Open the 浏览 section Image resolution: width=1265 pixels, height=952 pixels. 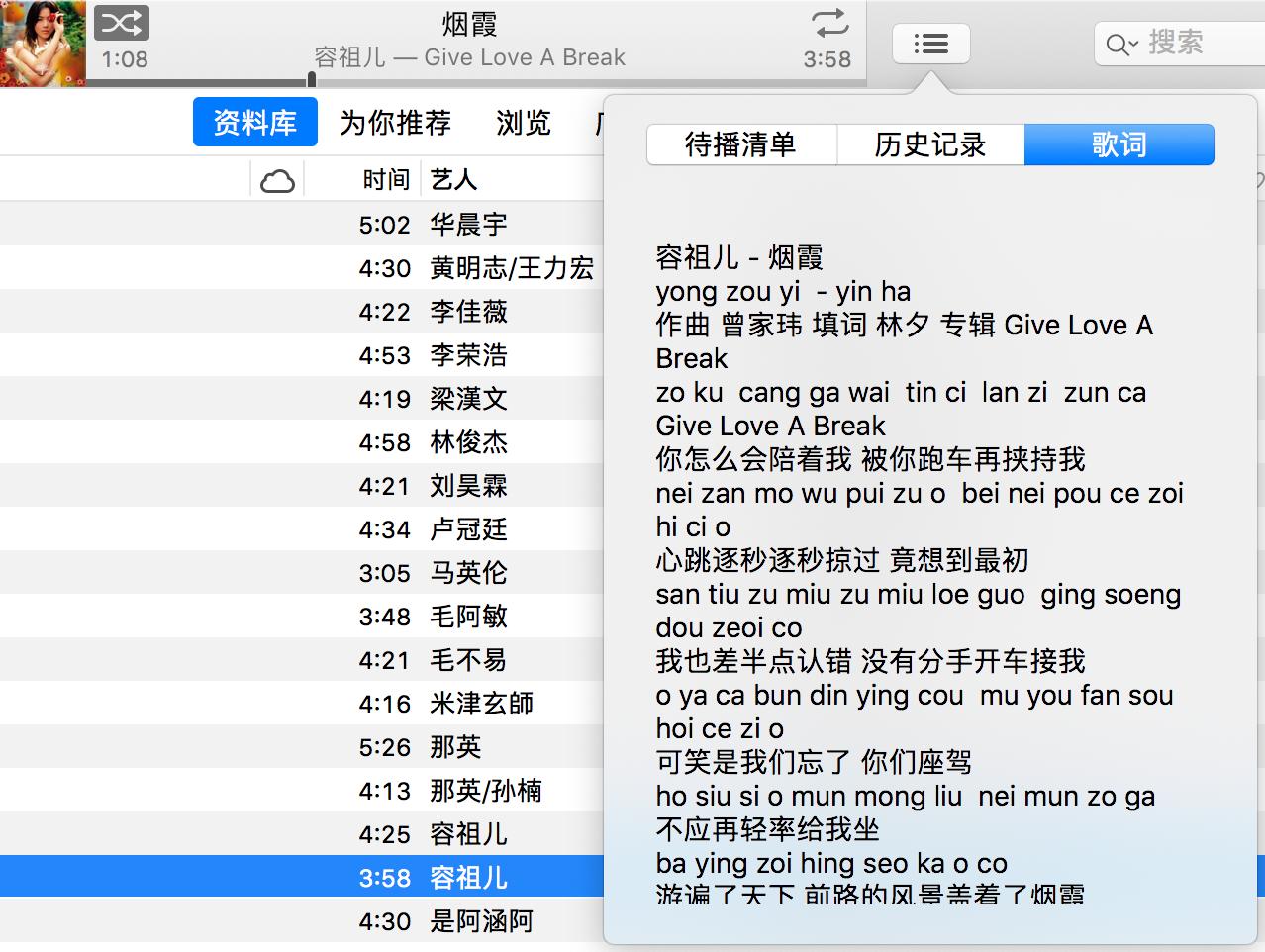click(523, 122)
